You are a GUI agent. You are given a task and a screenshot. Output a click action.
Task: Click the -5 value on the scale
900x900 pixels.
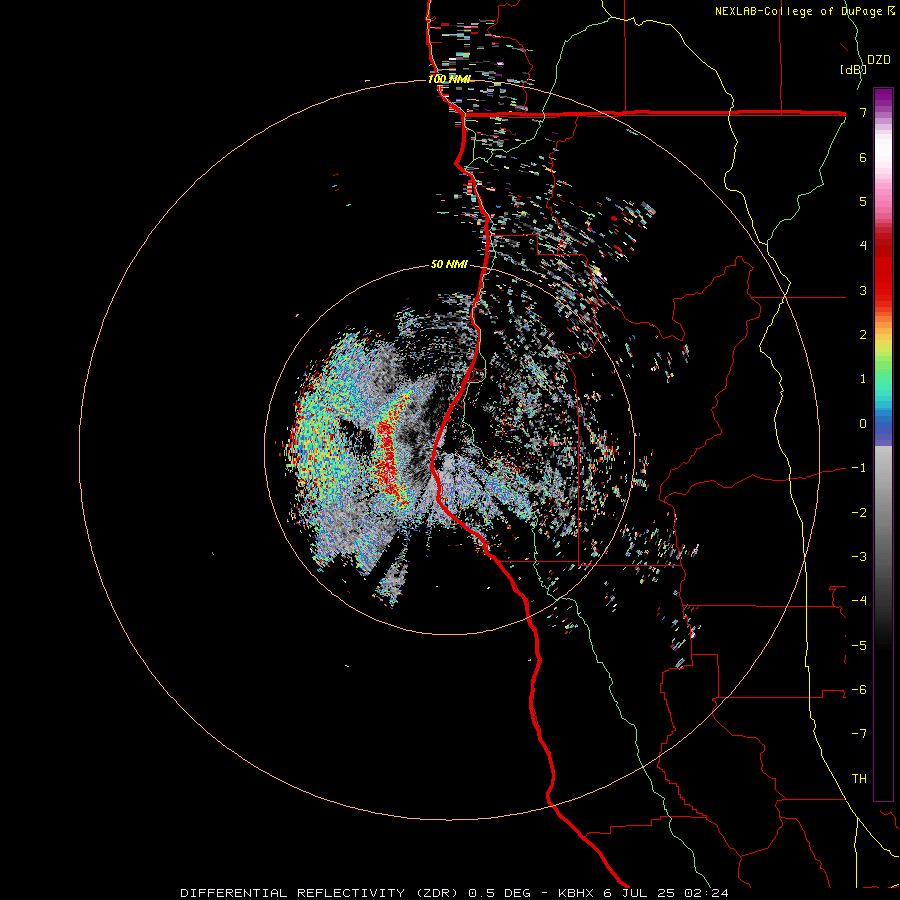tap(859, 646)
